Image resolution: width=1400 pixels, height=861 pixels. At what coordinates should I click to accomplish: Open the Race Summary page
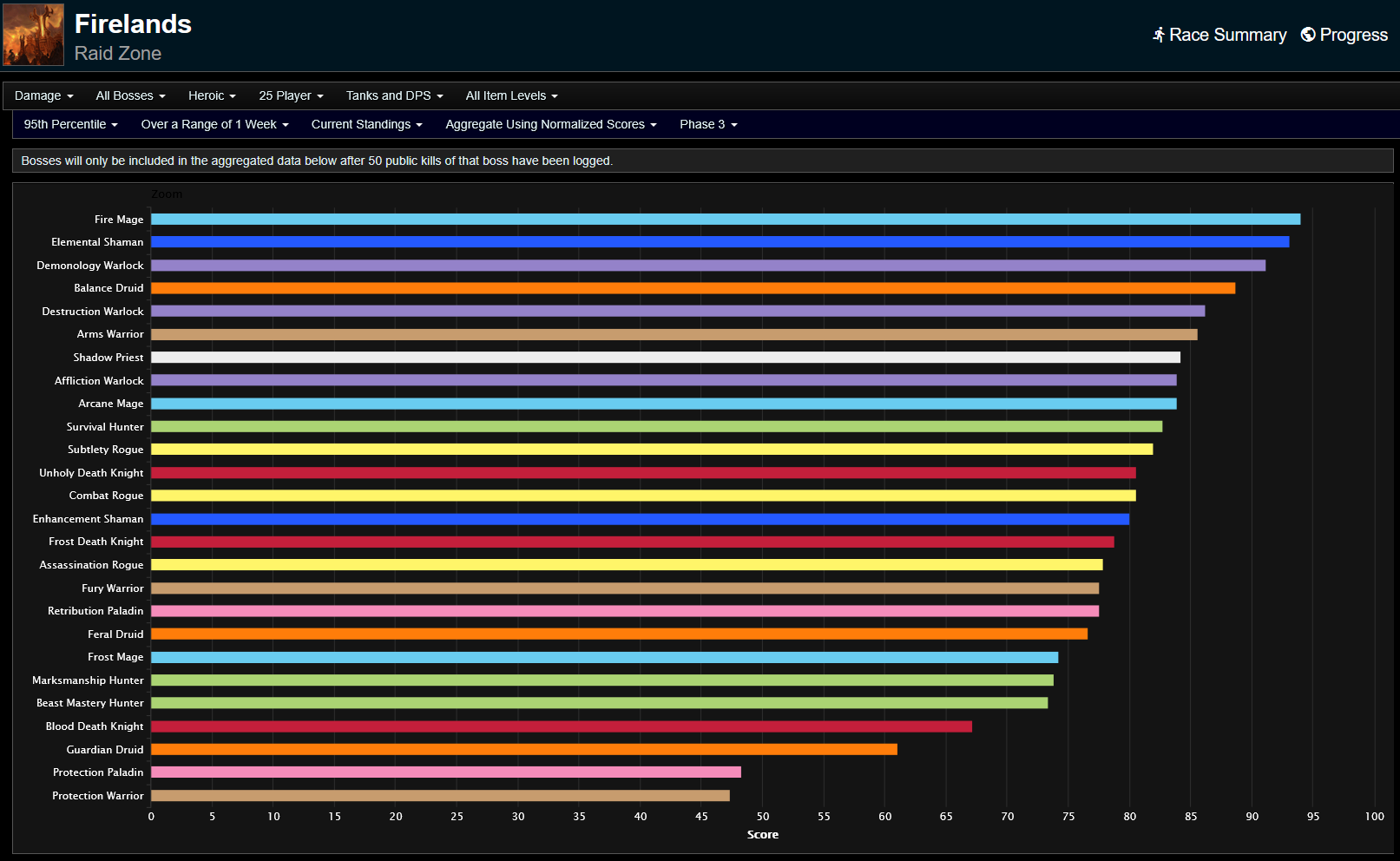tap(1226, 35)
